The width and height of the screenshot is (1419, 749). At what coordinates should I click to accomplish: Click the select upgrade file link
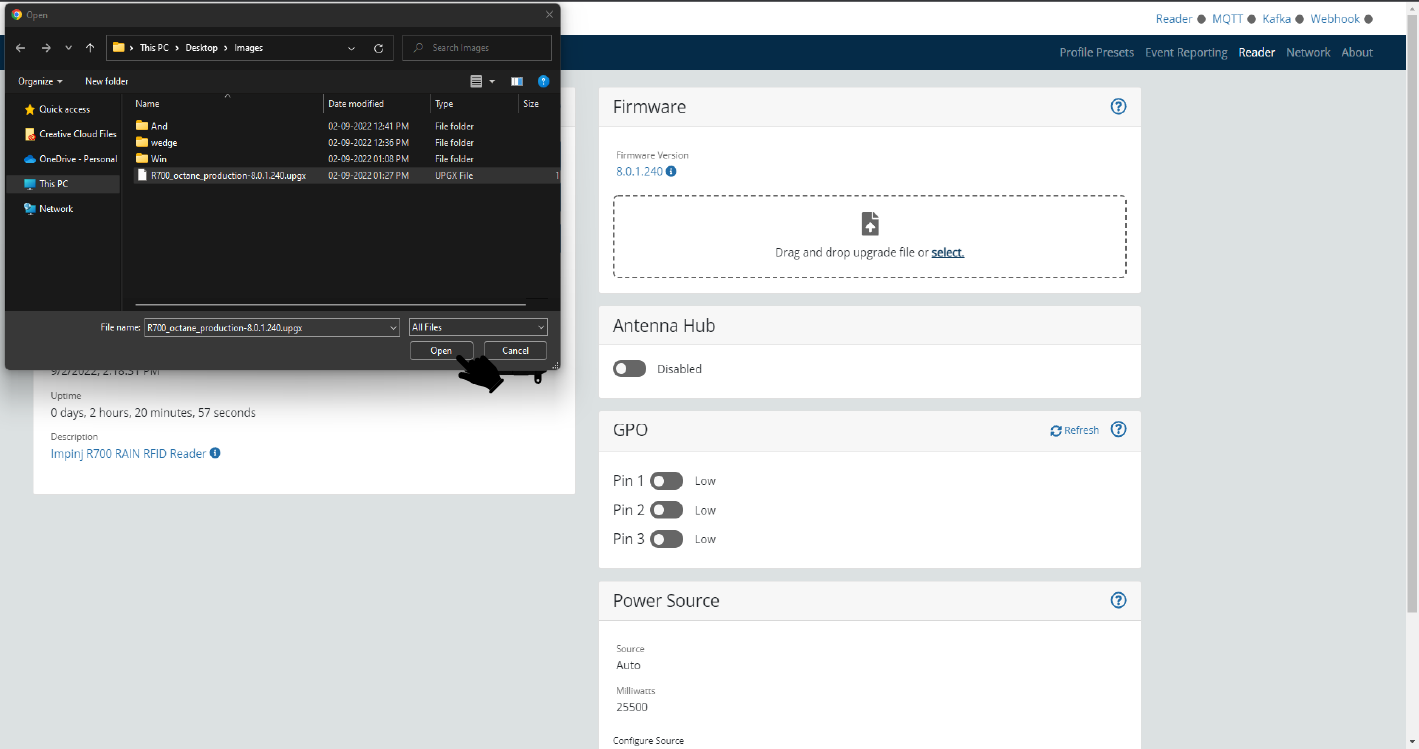click(947, 253)
